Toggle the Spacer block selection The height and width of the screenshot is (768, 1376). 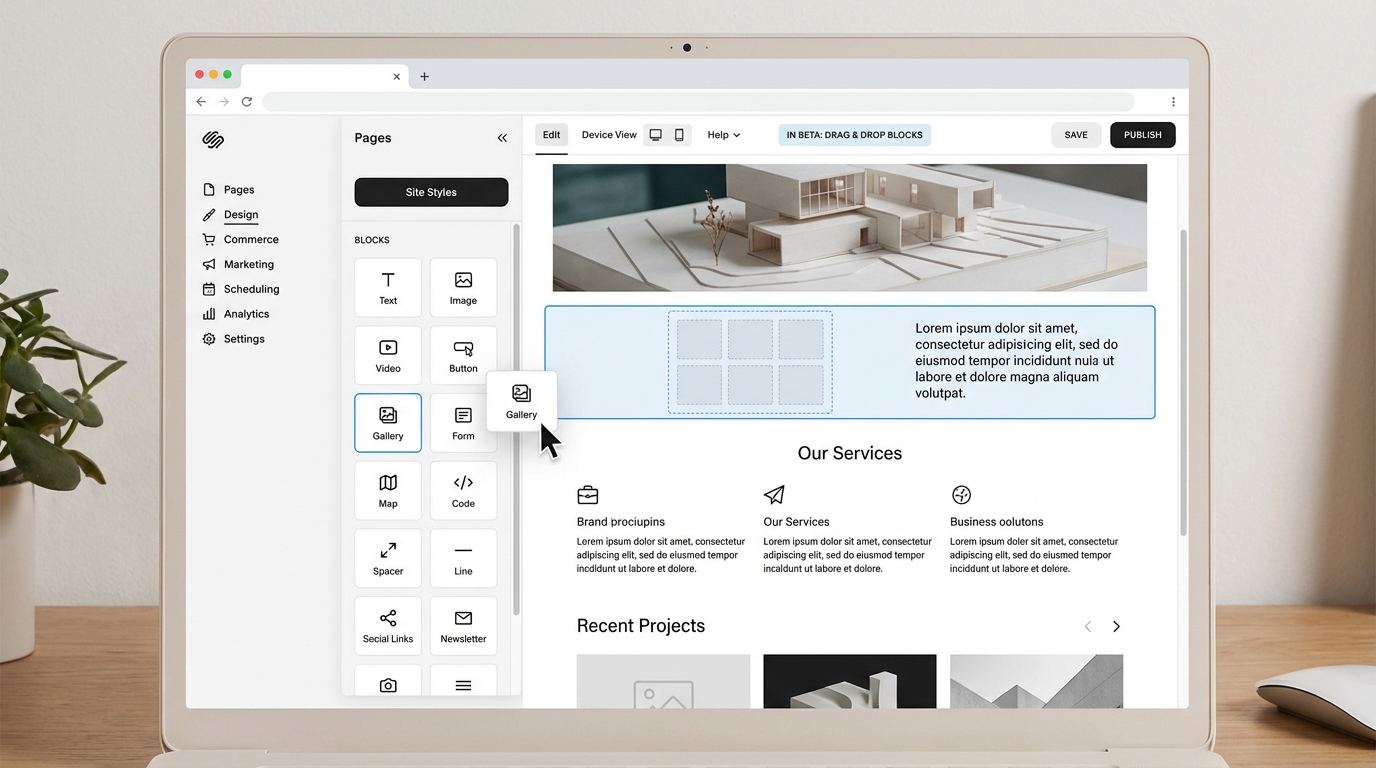click(x=387, y=558)
